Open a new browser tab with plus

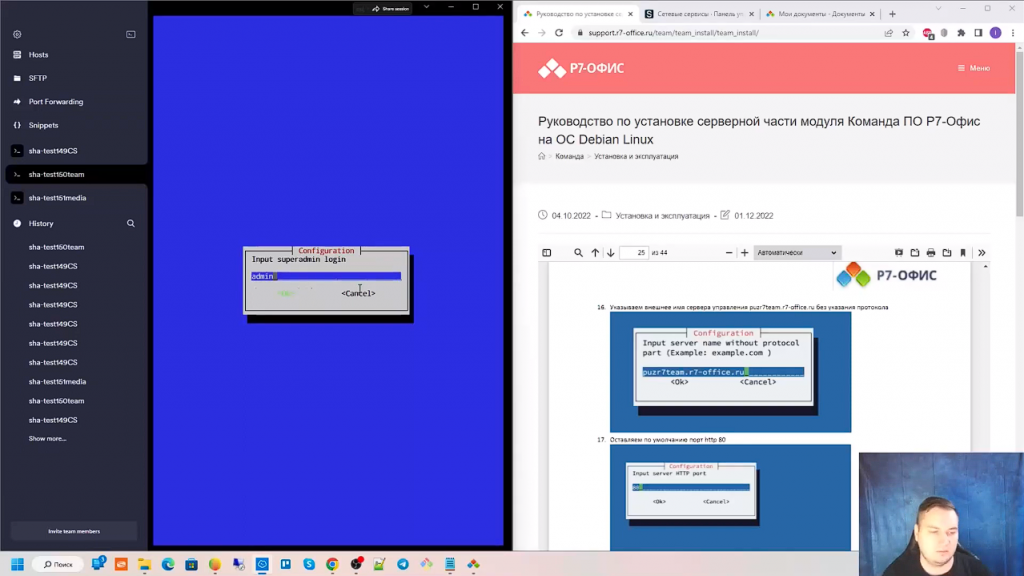pos(892,14)
